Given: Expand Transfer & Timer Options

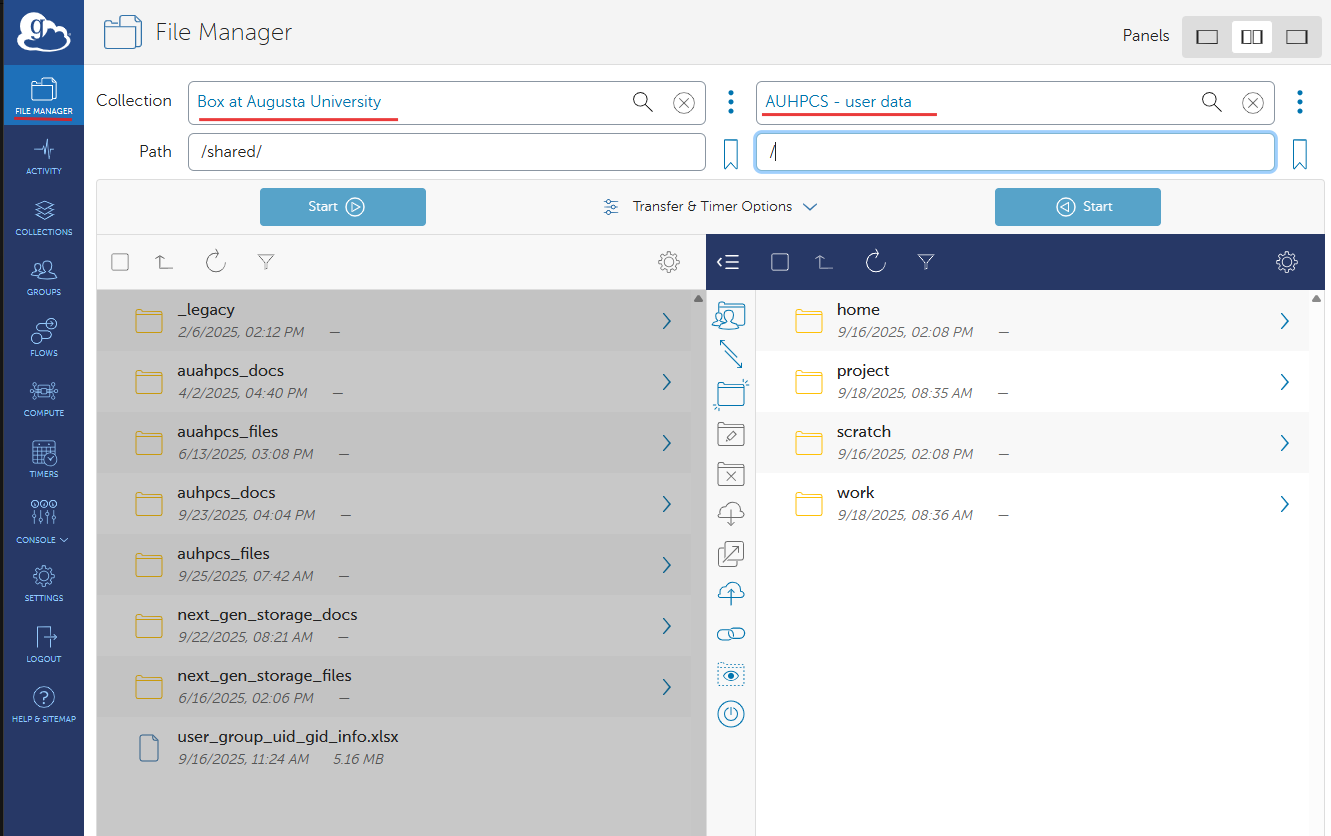Looking at the screenshot, I should pos(710,207).
